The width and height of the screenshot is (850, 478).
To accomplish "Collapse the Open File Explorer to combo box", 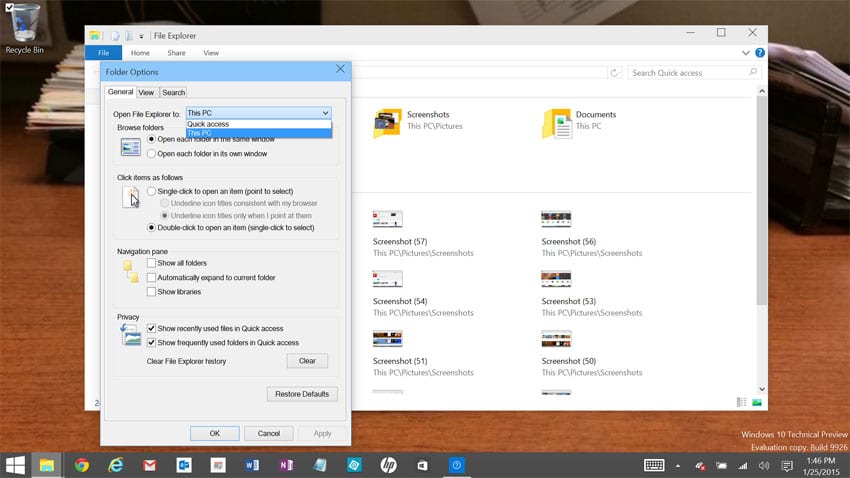I will (325, 114).
